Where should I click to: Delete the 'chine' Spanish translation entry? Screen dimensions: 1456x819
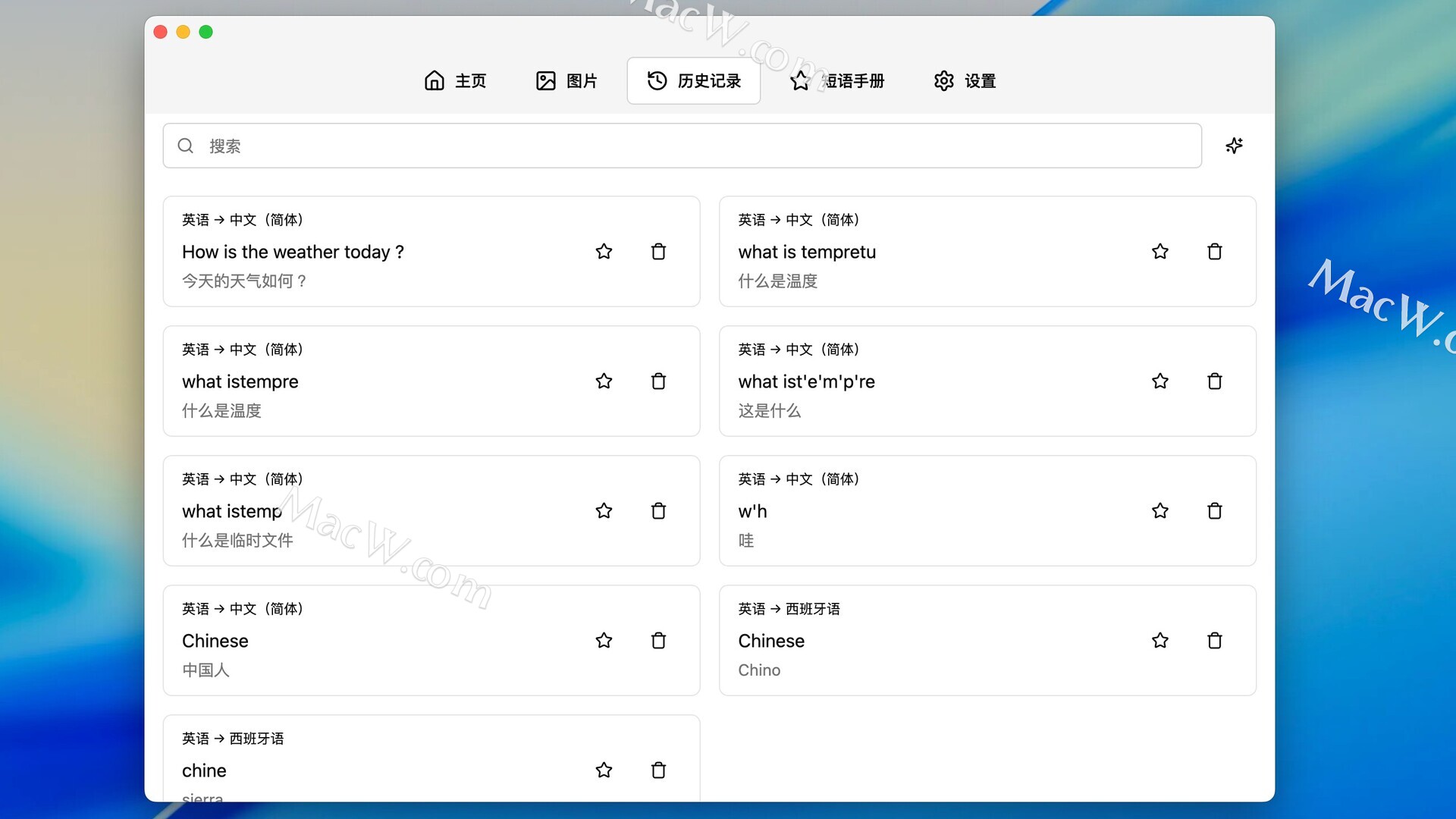point(658,770)
